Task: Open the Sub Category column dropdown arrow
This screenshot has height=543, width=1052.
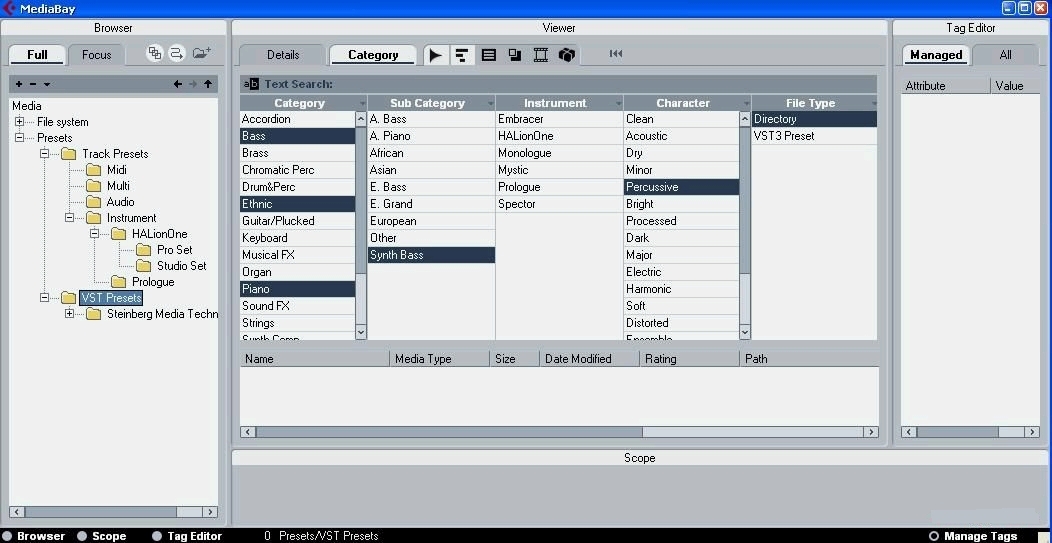Action: click(490, 103)
